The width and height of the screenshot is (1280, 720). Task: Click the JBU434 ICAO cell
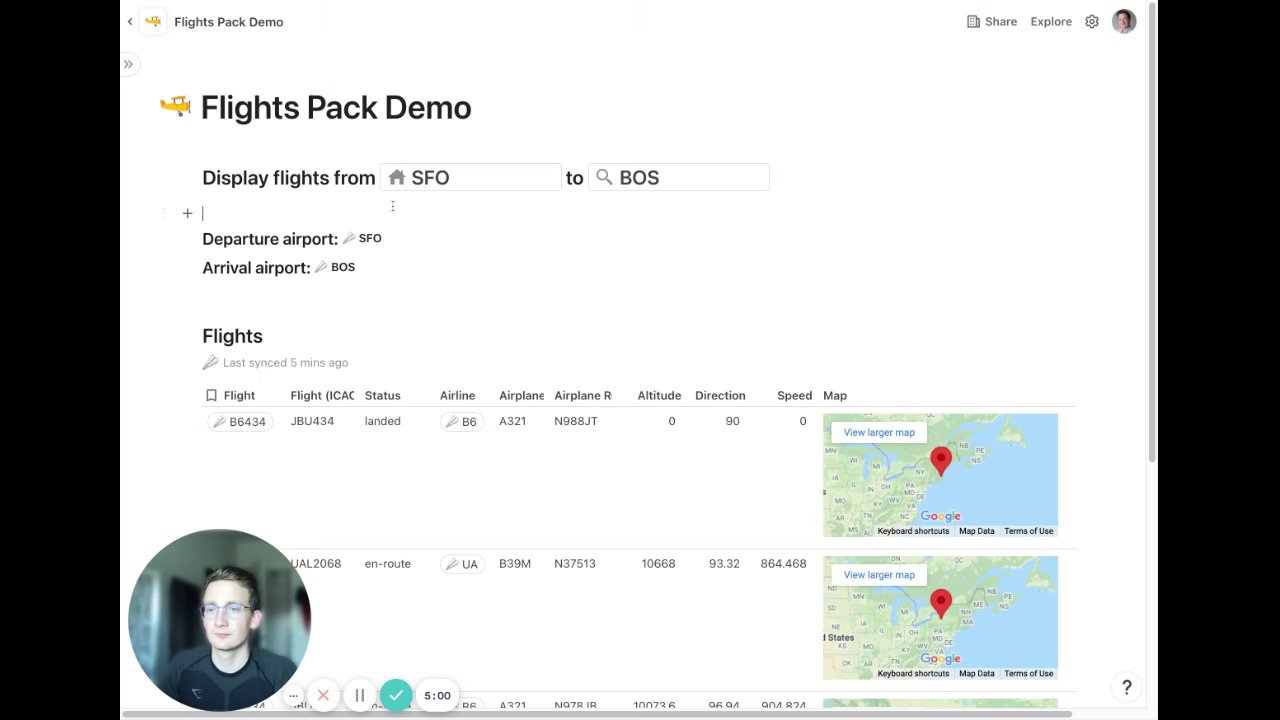tap(312, 421)
